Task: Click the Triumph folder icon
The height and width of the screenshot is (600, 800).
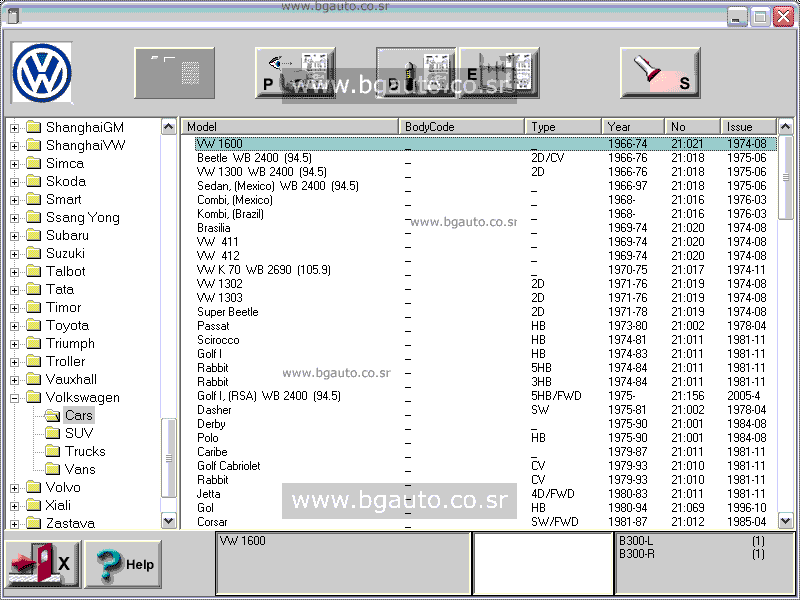Action: [x=34, y=343]
